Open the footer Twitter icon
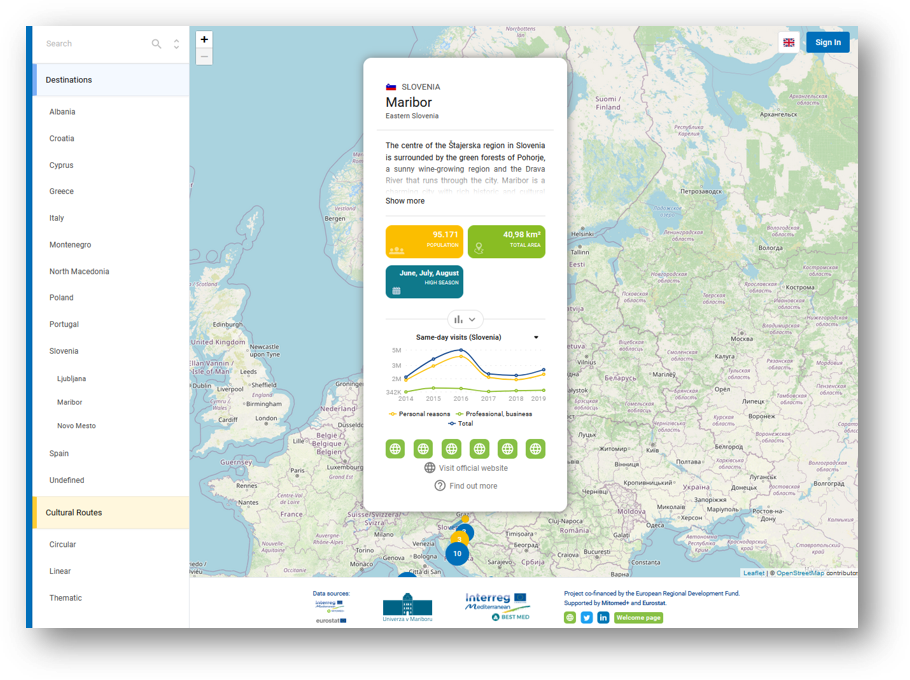The width and height of the screenshot is (910, 680). (x=587, y=617)
